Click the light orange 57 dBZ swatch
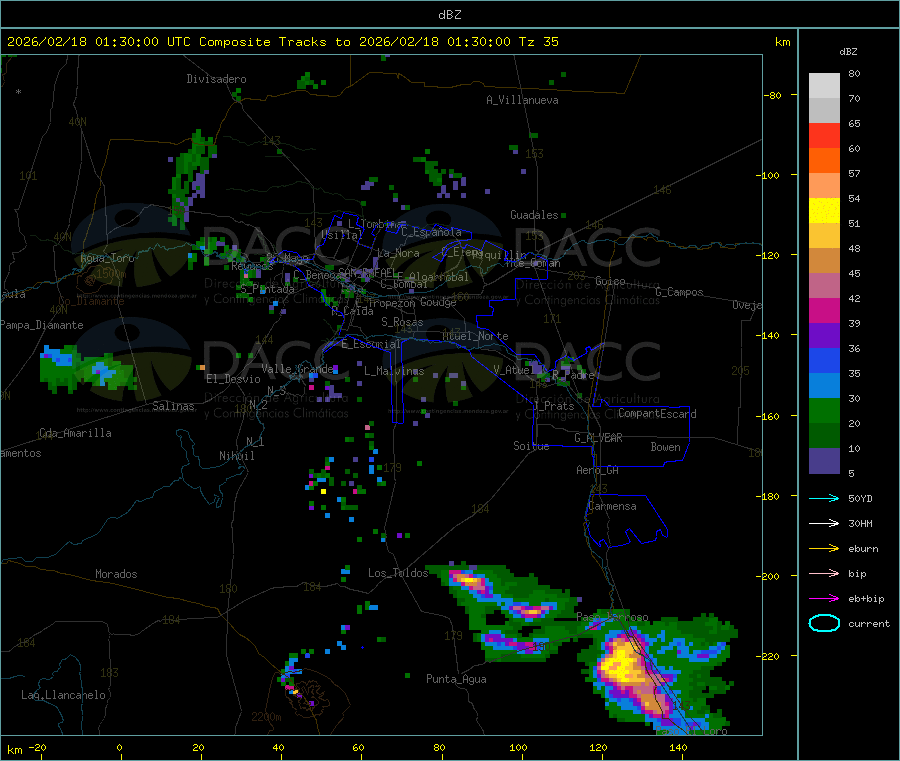 point(824,185)
